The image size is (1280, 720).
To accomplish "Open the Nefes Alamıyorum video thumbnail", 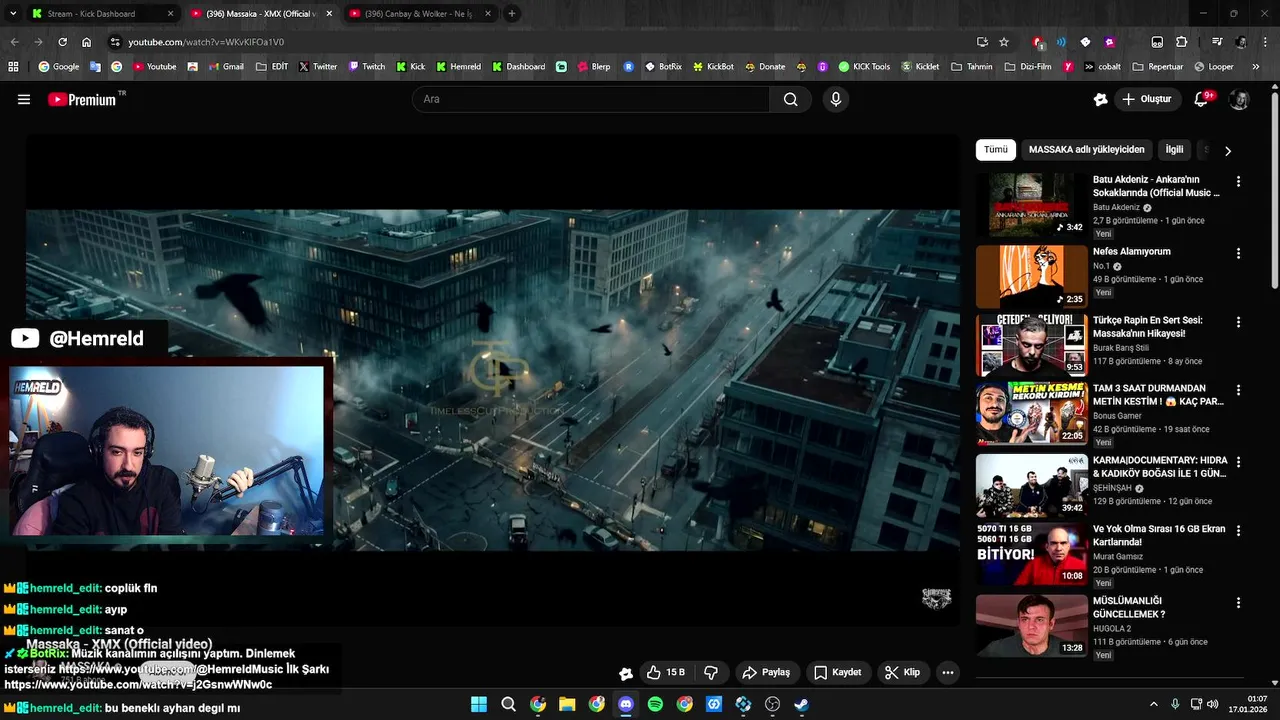I will click(1031, 276).
